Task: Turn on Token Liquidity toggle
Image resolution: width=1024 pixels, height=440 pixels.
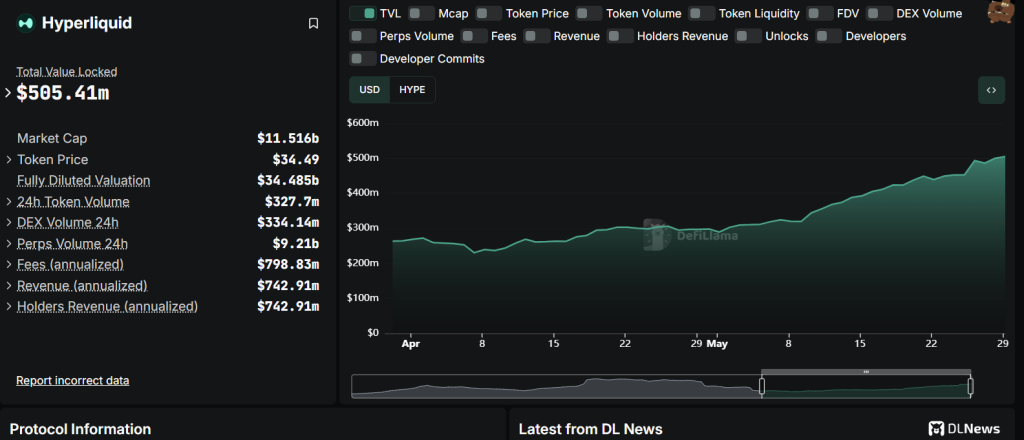Action: (702, 13)
